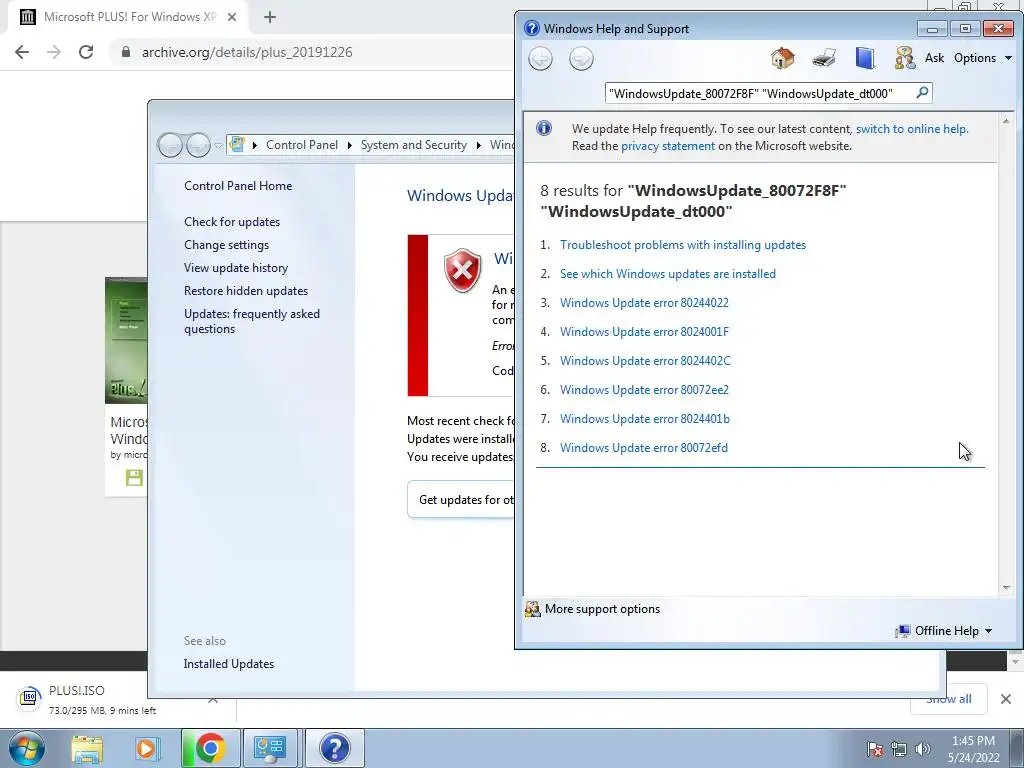1024x768 pixels.
Task: Click the Help window scrollbar down arrow
Action: pyautogui.click(x=1006, y=588)
